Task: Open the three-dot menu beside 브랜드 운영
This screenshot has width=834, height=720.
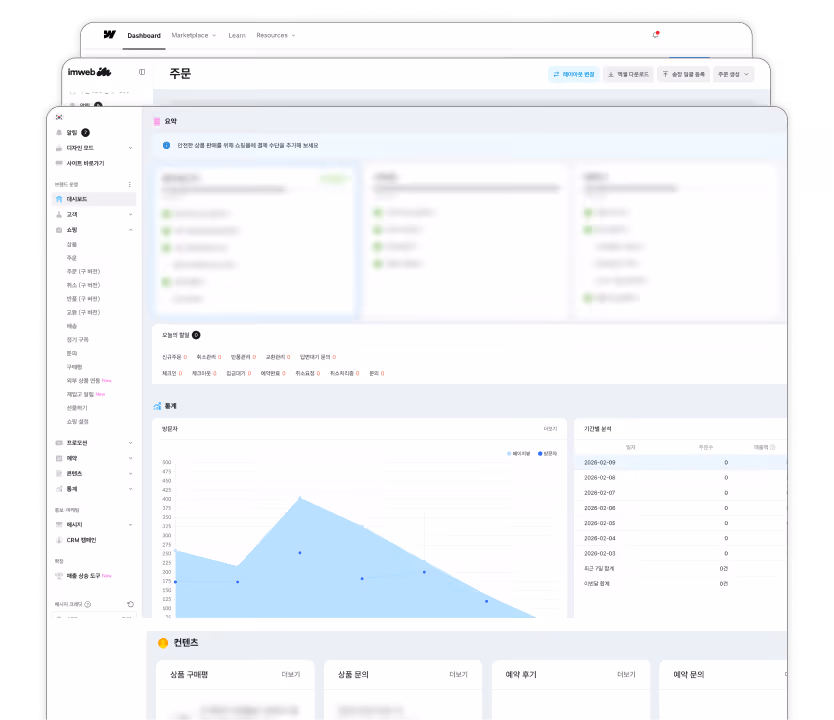Action: pyautogui.click(x=130, y=185)
